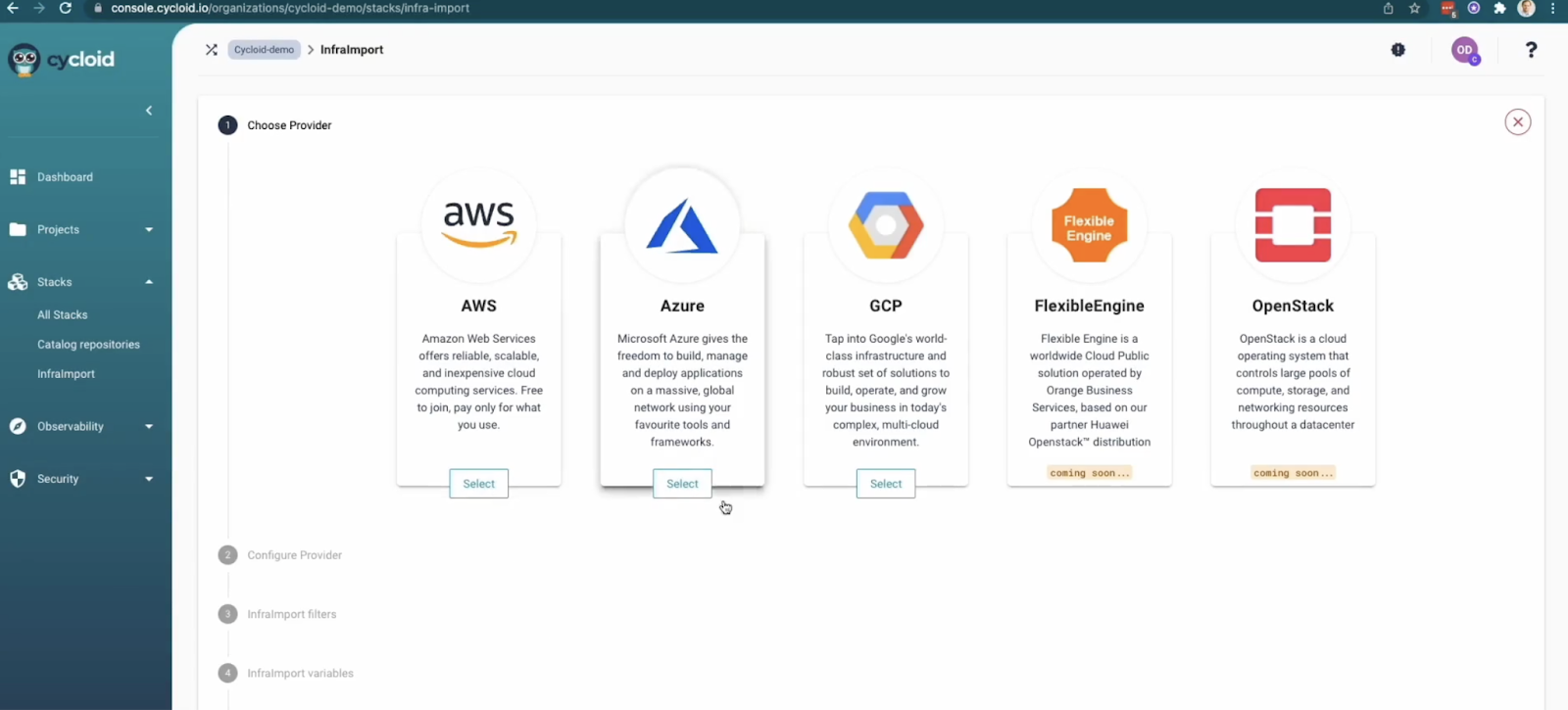Click the Cycloid owl logo
Screen dimensions: 1568x710
[25, 60]
